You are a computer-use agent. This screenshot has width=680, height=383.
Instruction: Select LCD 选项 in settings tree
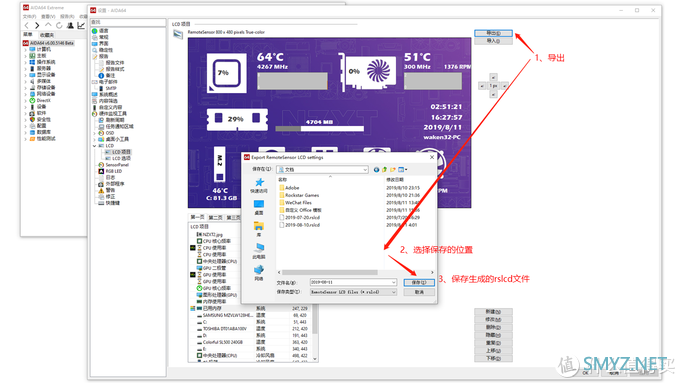tap(121, 158)
